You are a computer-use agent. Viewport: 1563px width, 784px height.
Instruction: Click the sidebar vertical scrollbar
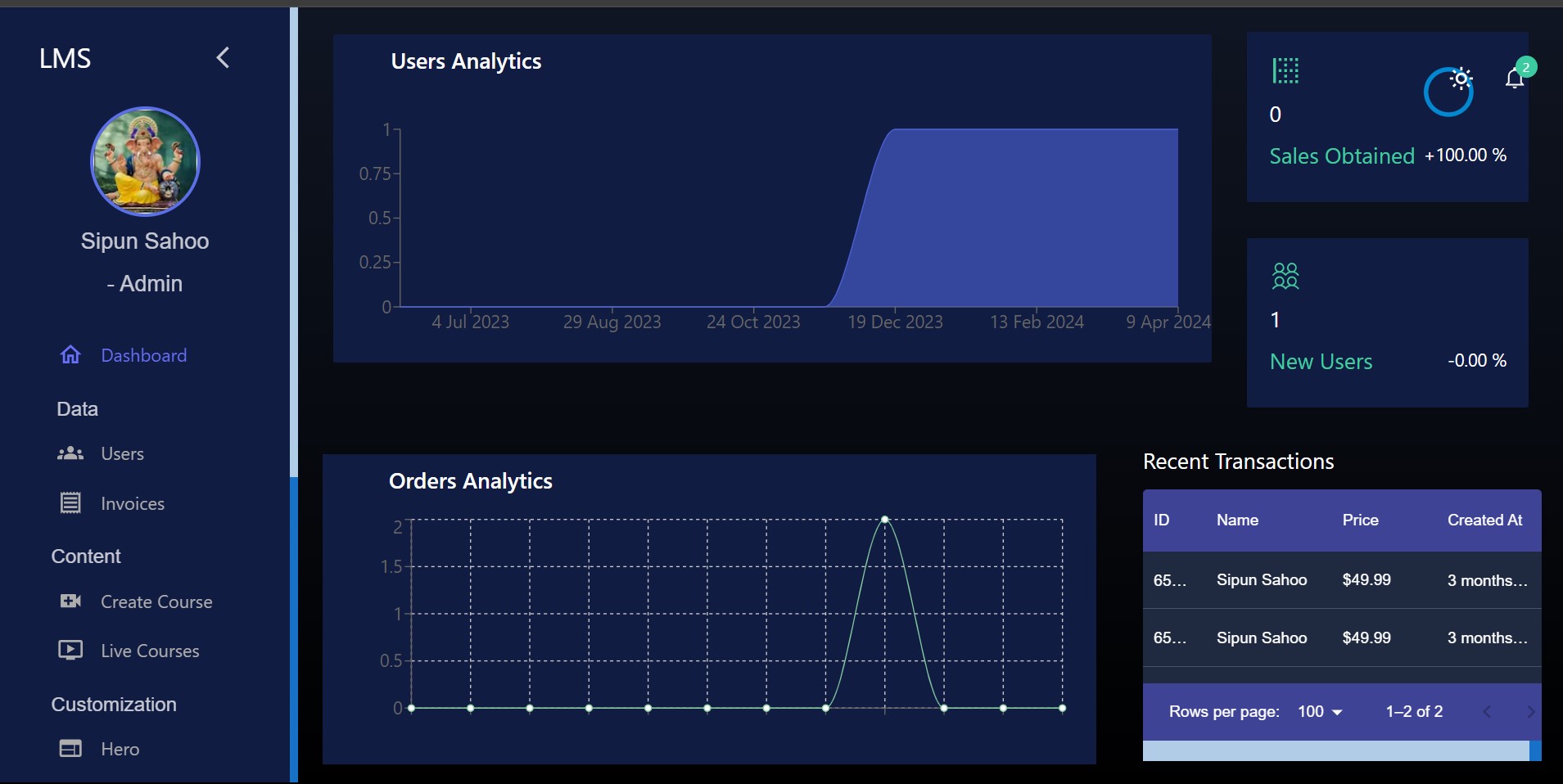[294, 246]
